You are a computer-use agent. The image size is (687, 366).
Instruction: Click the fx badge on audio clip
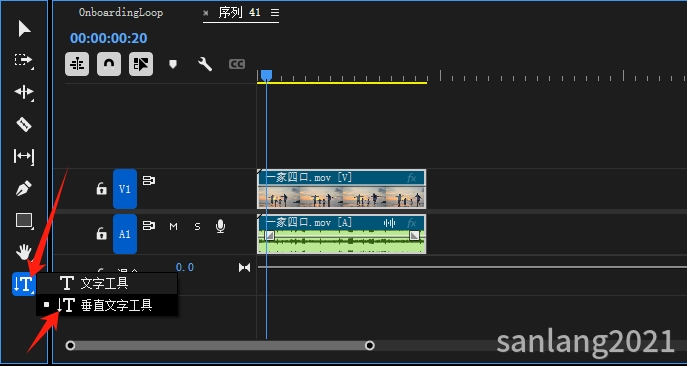tap(411, 223)
